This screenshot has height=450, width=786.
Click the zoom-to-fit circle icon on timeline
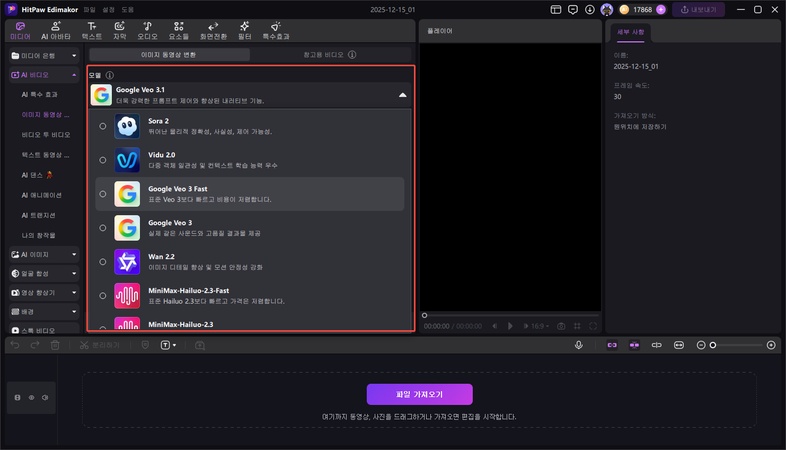(771, 345)
